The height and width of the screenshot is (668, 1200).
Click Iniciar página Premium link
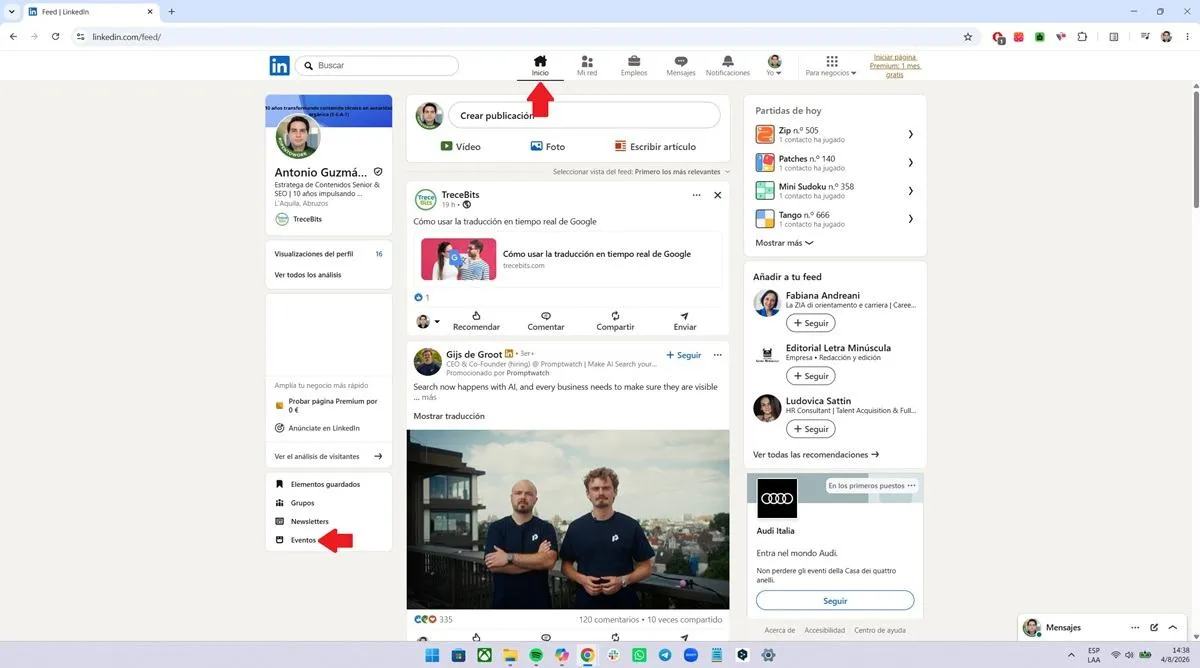[896, 66]
